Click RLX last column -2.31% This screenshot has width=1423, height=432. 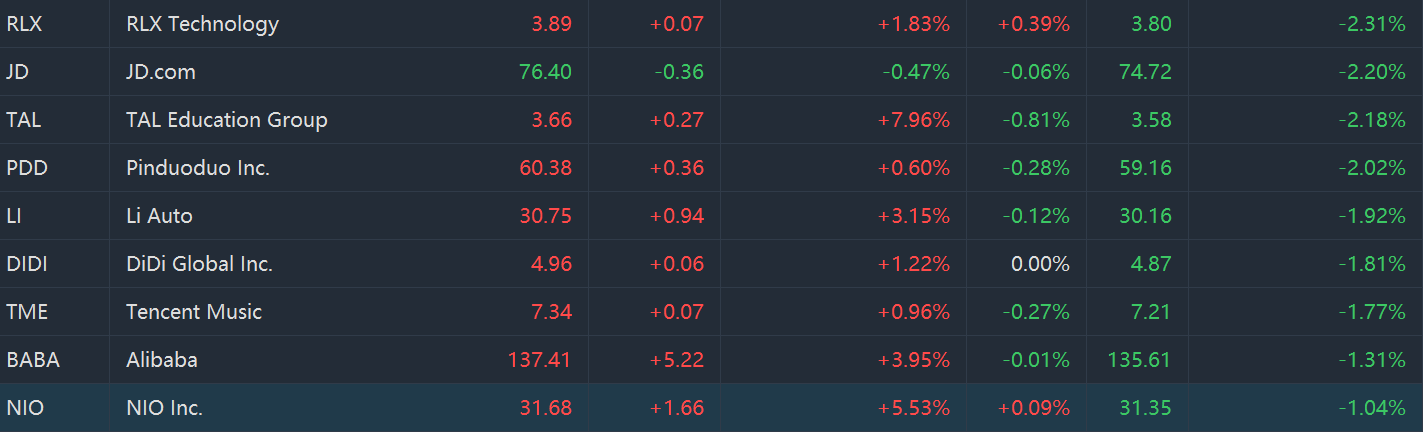click(x=1372, y=24)
